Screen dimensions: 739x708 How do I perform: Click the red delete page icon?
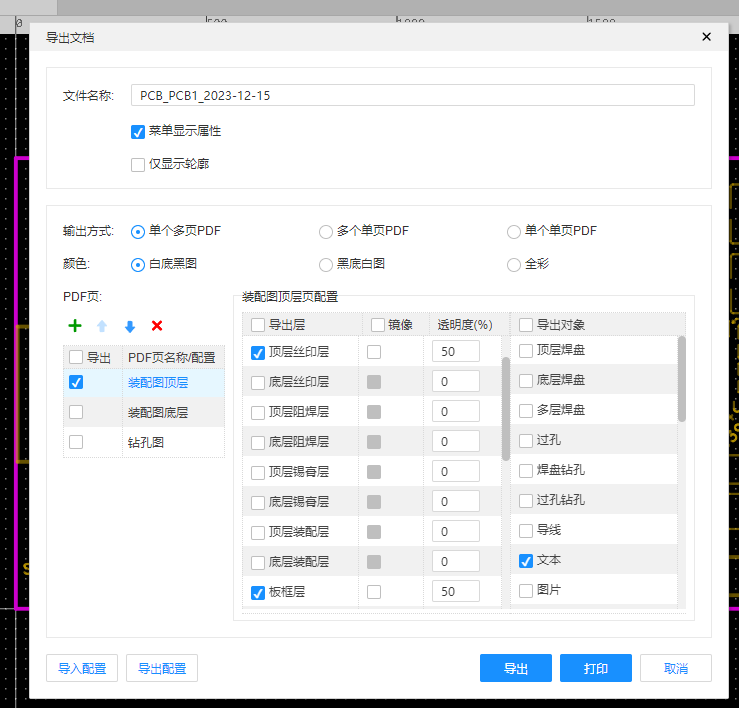[x=157, y=326]
